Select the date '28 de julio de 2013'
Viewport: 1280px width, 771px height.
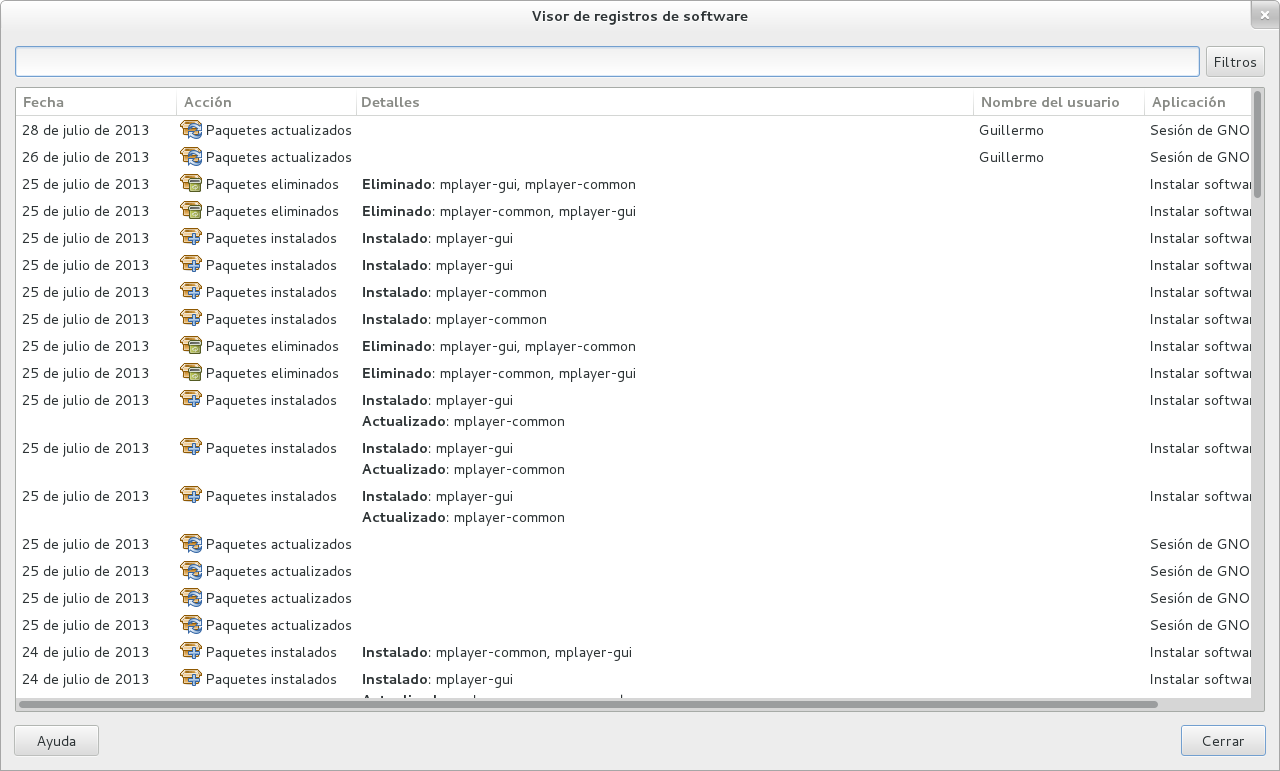[x=85, y=130]
